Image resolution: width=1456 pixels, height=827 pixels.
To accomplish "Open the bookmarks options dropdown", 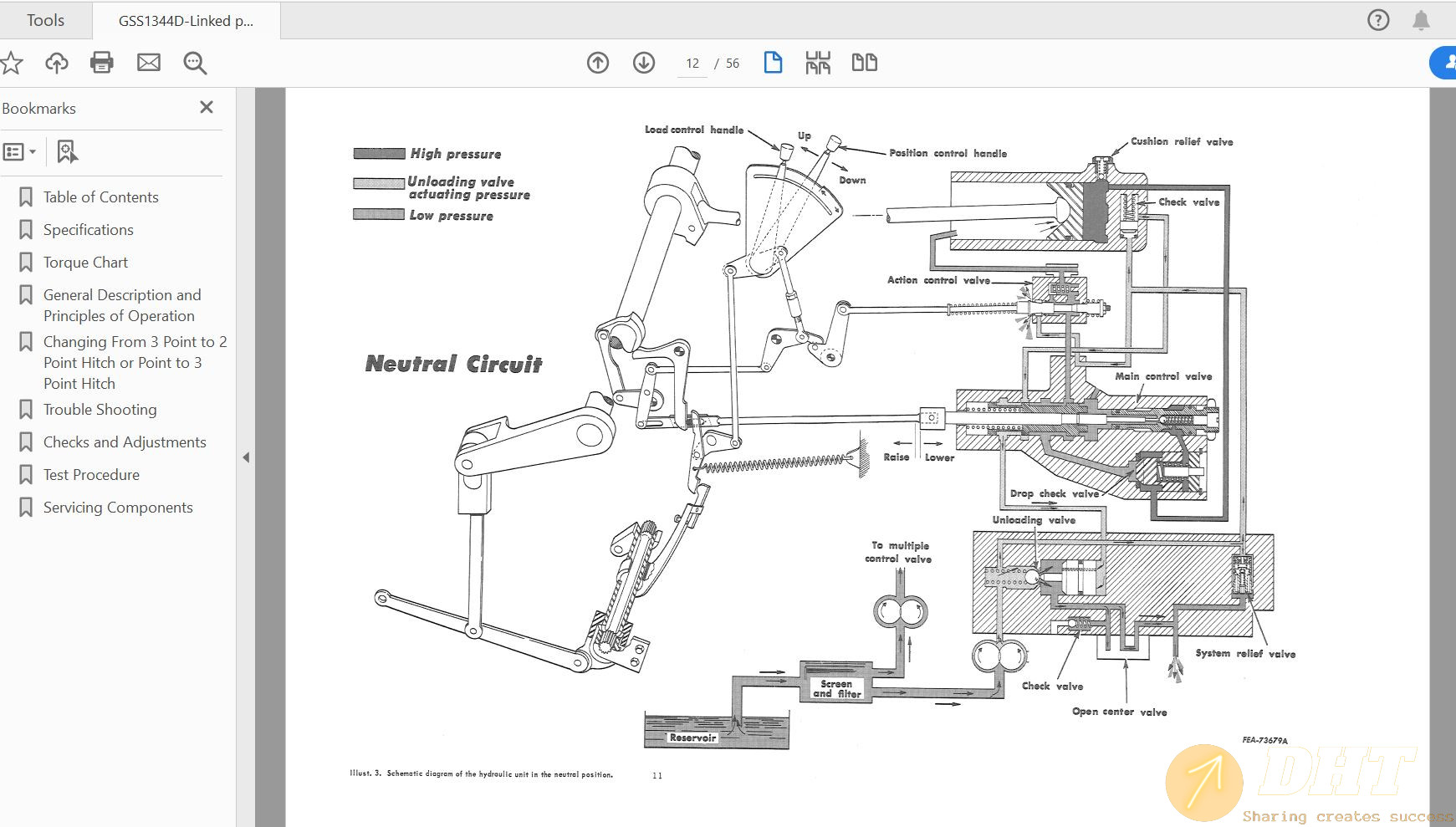I will tap(20, 152).
